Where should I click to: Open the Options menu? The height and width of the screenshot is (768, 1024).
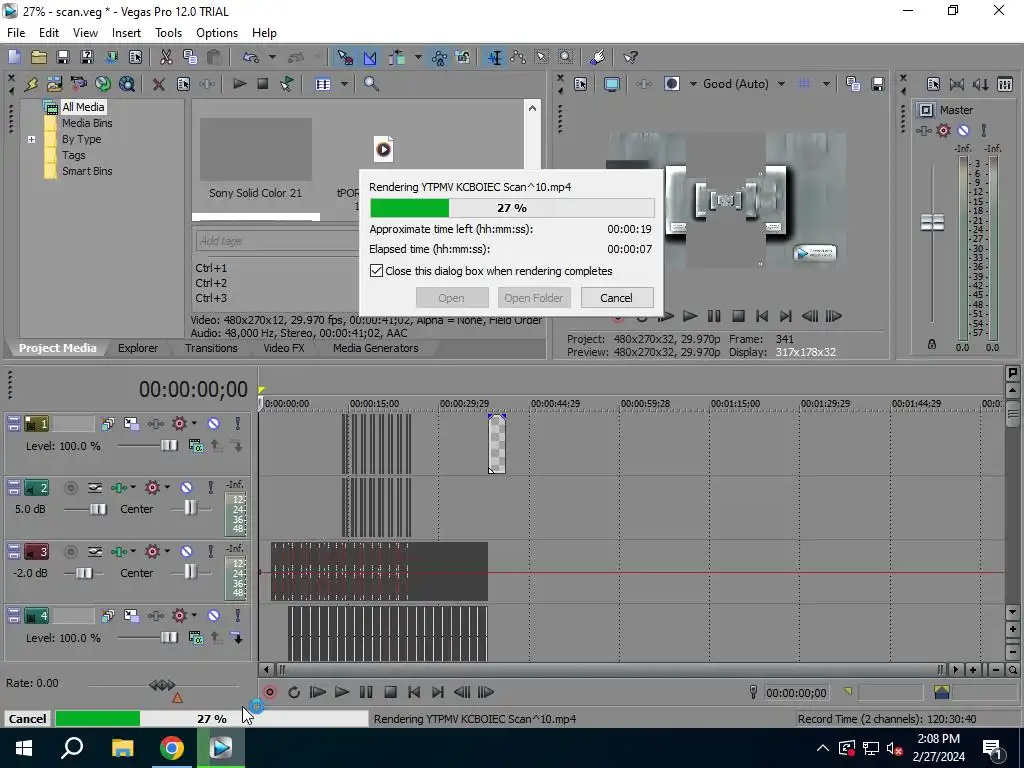pyautogui.click(x=217, y=33)
